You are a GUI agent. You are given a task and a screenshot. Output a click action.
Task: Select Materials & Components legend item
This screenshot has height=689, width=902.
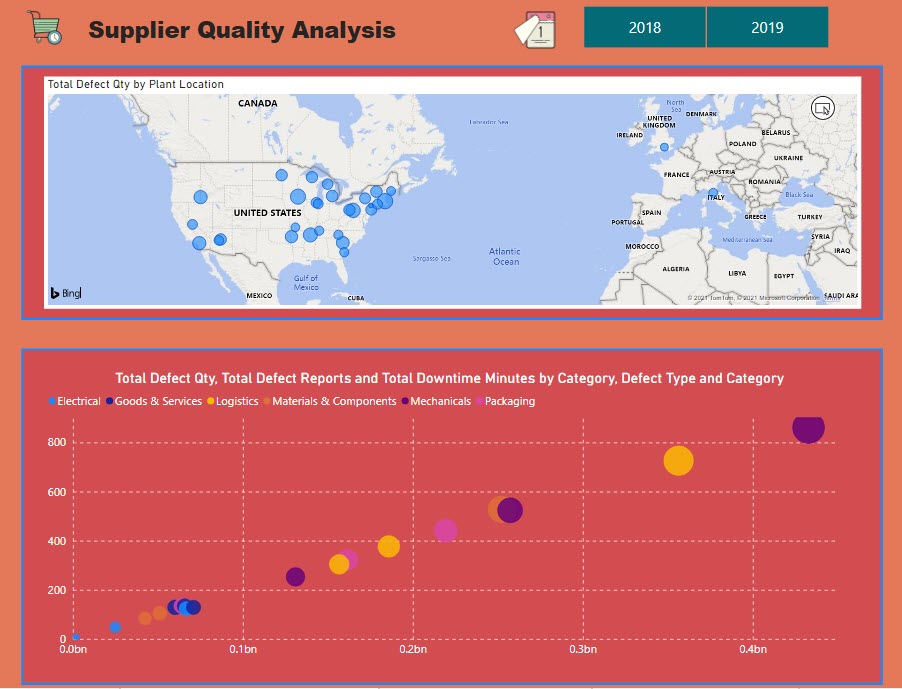click(330, 401)
